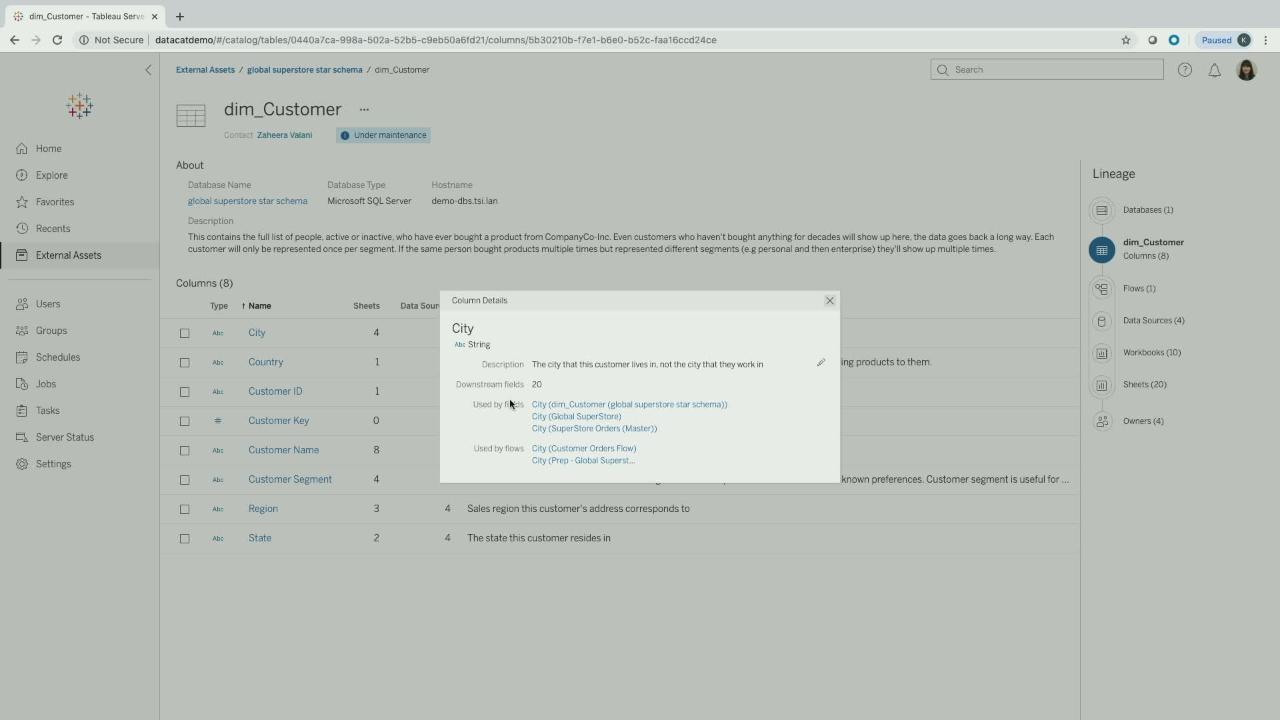Close the Column Details dialog

[829, 300]
